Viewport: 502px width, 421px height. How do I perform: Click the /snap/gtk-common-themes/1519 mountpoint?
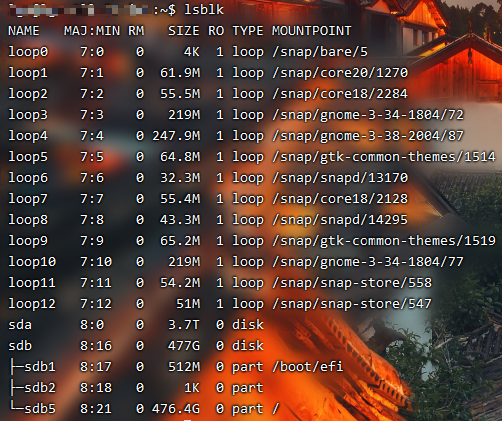click(x=384, y=241)
